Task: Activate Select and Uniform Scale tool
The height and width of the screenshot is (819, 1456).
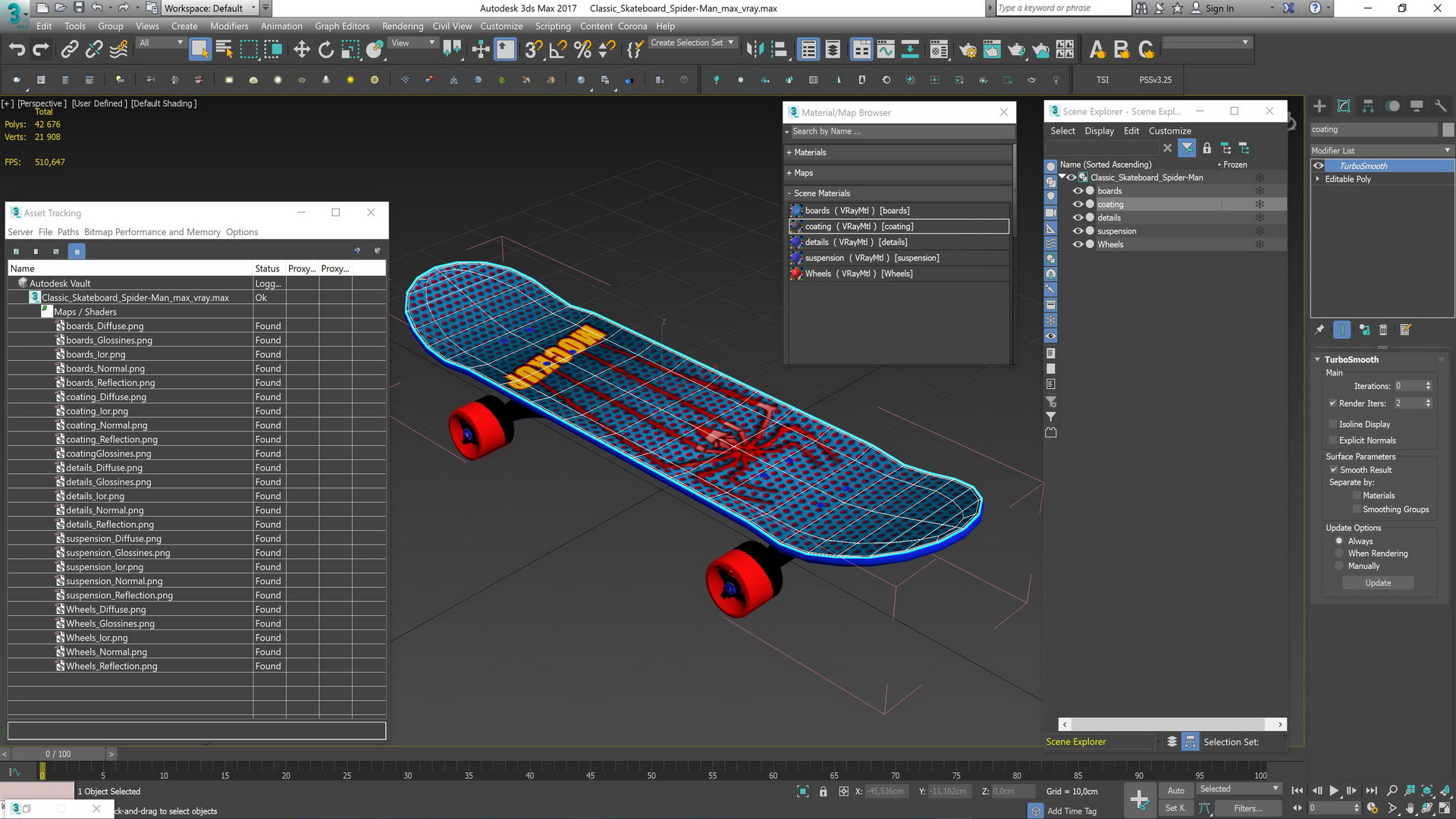Action: point(350,50)
